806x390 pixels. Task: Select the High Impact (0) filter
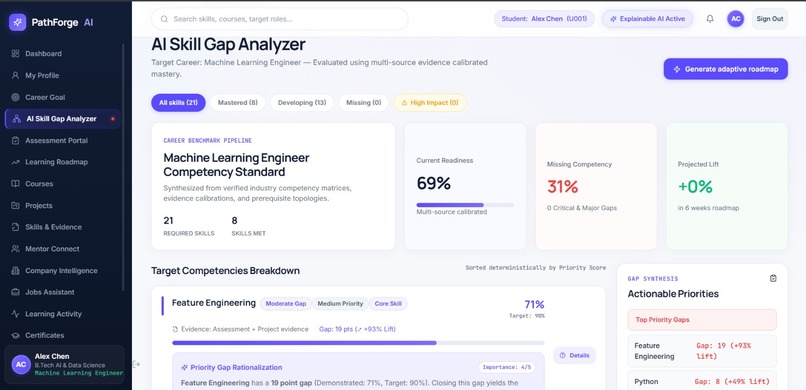click(x=430, y=103)
